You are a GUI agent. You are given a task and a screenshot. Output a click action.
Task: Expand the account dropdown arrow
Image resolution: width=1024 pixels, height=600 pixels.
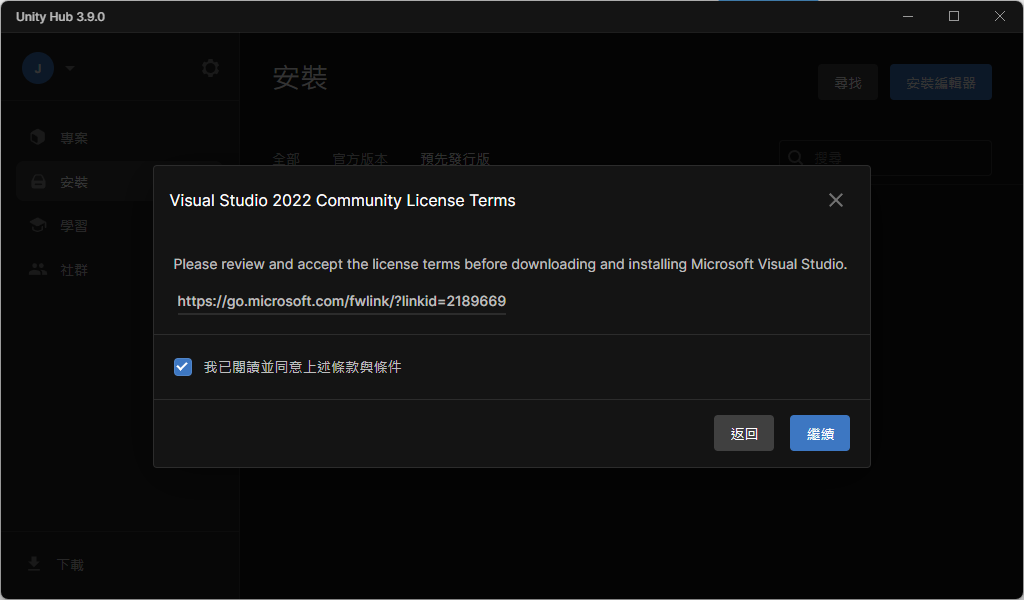click(x=70, y=68)
